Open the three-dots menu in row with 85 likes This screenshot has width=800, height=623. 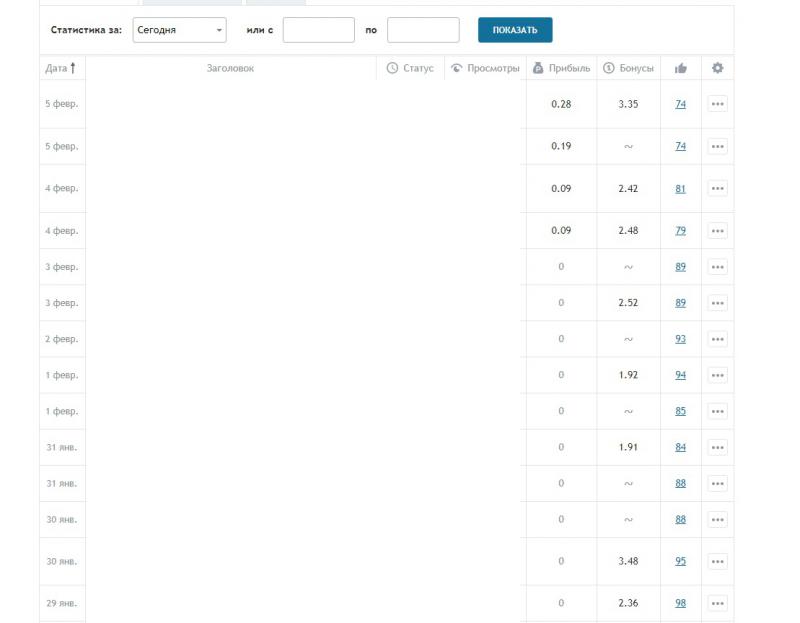tap(717, 411)
